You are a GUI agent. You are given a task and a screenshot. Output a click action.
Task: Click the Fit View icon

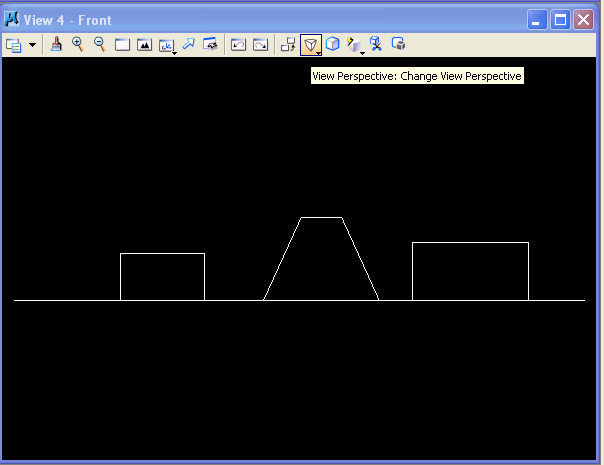tap(144, 45)
